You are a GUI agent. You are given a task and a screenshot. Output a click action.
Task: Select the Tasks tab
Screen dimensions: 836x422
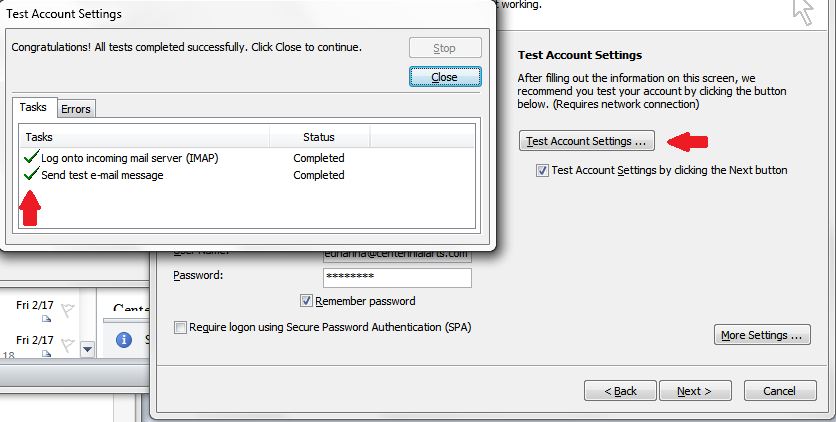[x=34, y=107]
